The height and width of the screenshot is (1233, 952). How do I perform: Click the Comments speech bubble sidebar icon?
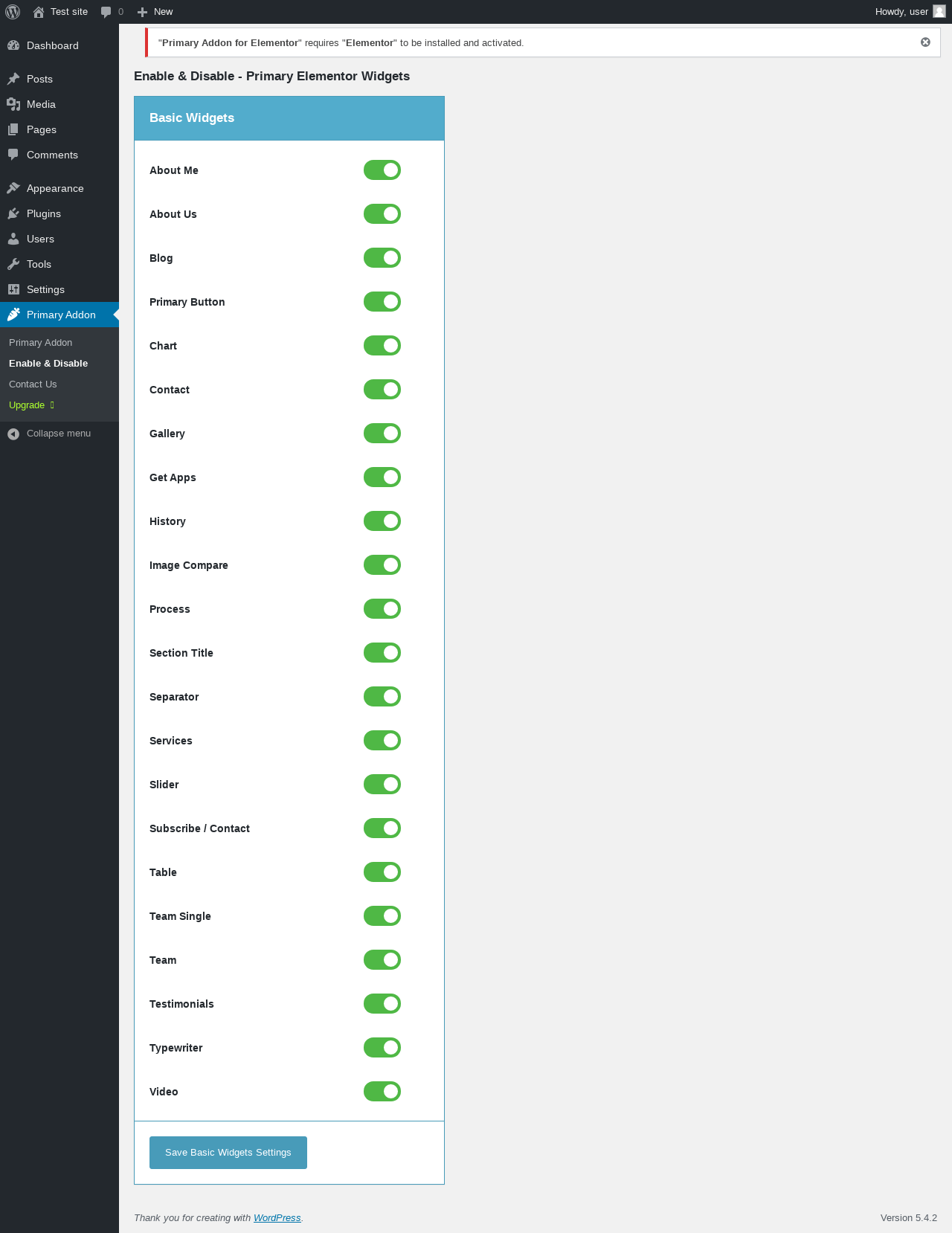coord(13,155)
